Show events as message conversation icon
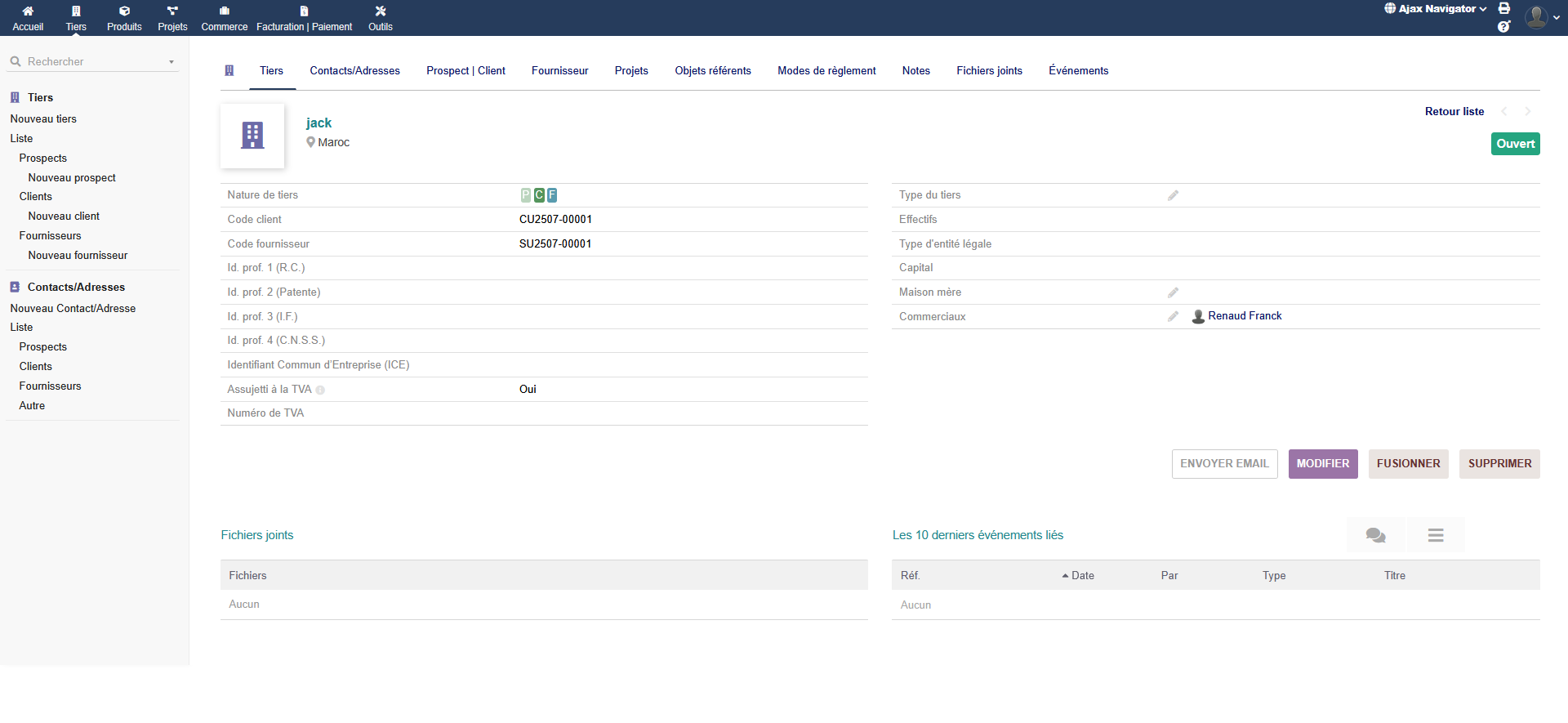This screenshot has height=723, width=1568. point(1375,535)
